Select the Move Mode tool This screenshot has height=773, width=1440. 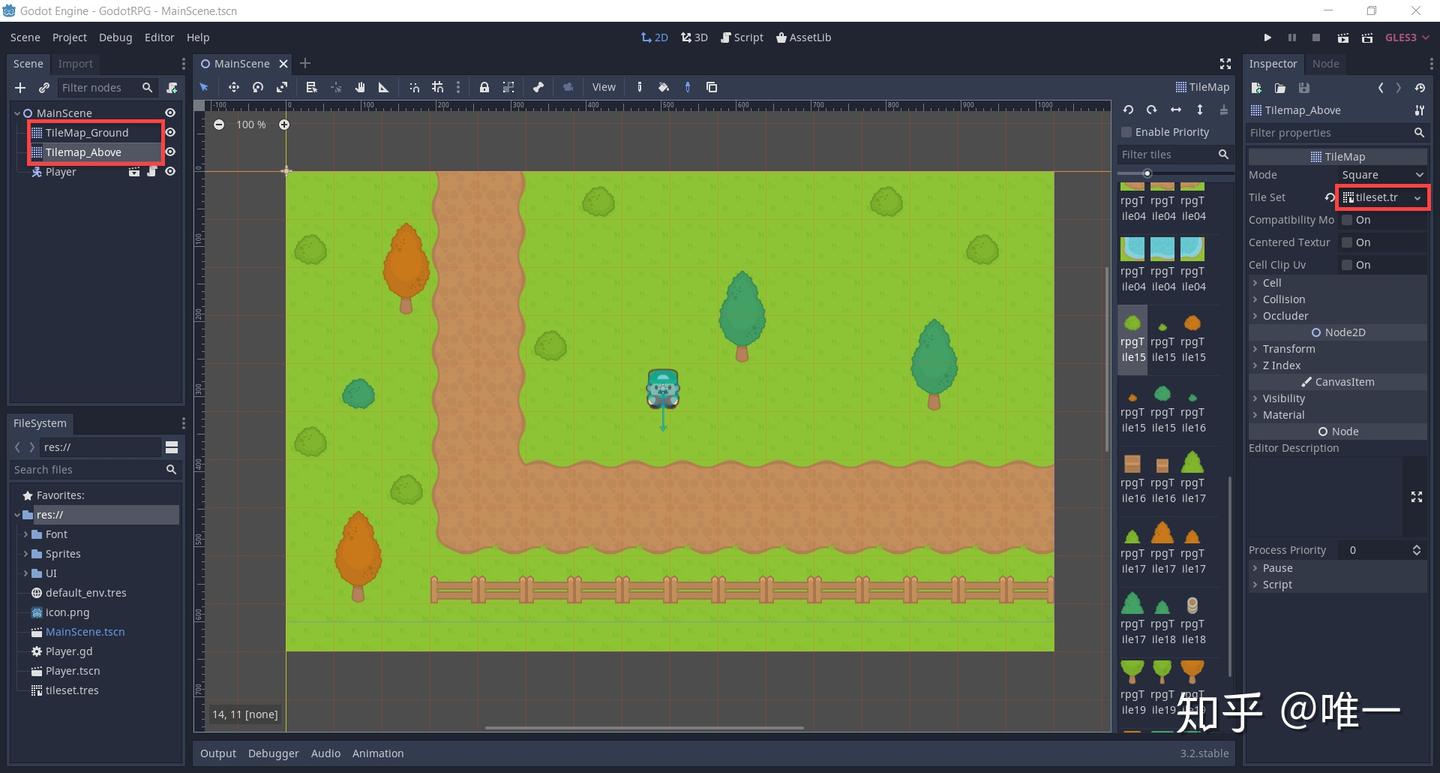234,87
